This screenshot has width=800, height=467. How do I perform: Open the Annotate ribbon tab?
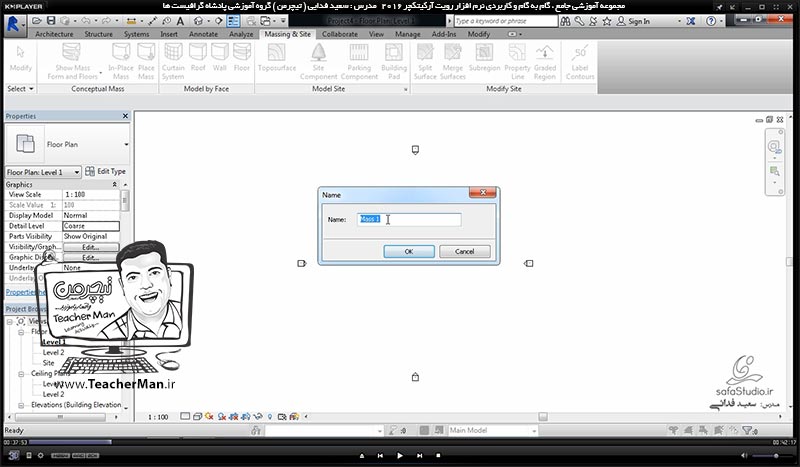tap(203, 34)
